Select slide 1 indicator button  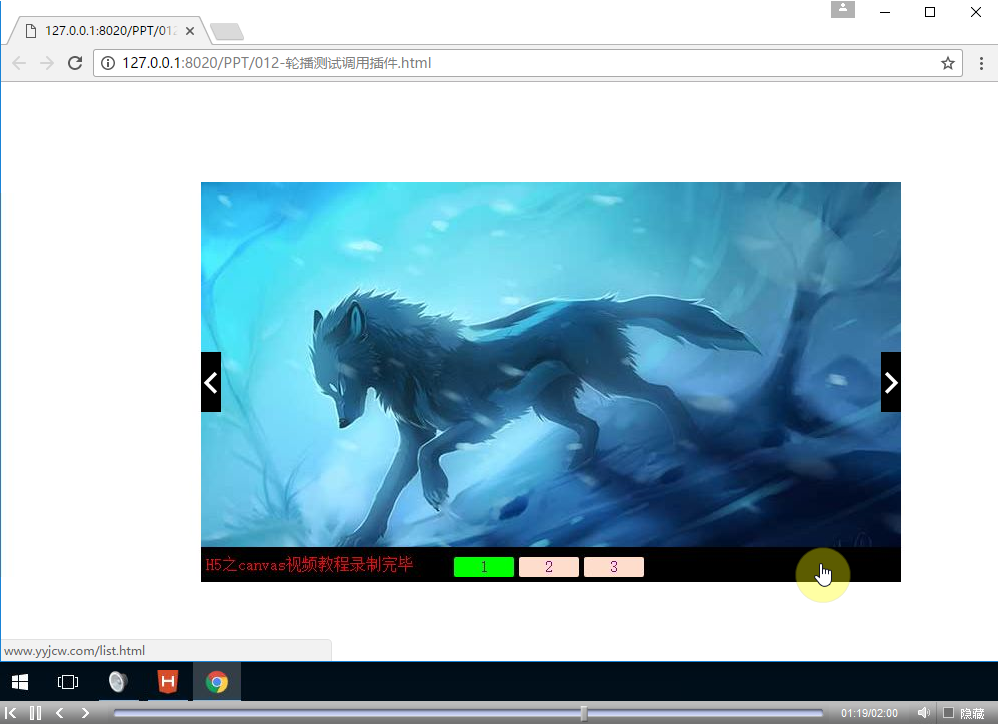[484, 567]
